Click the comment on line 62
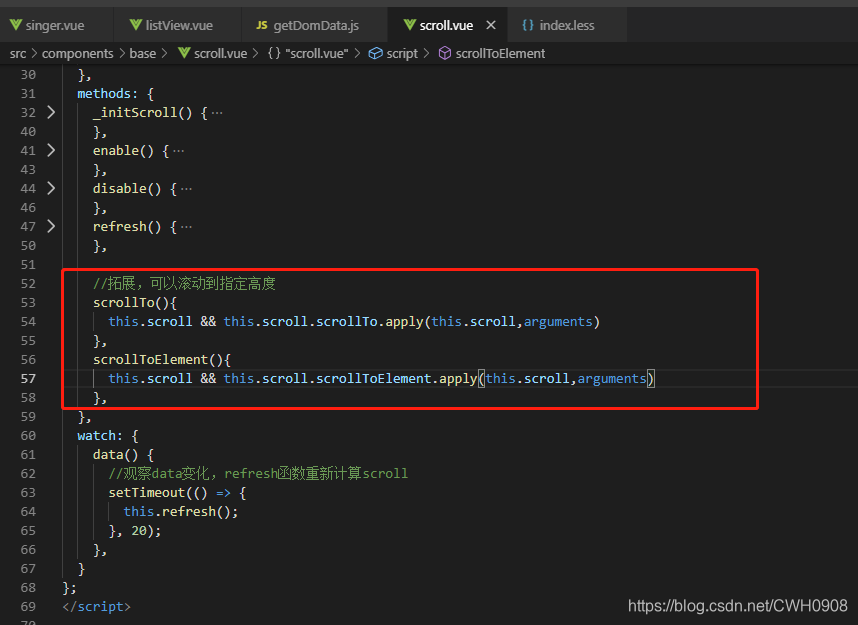Screen dimensions: 858x625 [x=258, y=473]
